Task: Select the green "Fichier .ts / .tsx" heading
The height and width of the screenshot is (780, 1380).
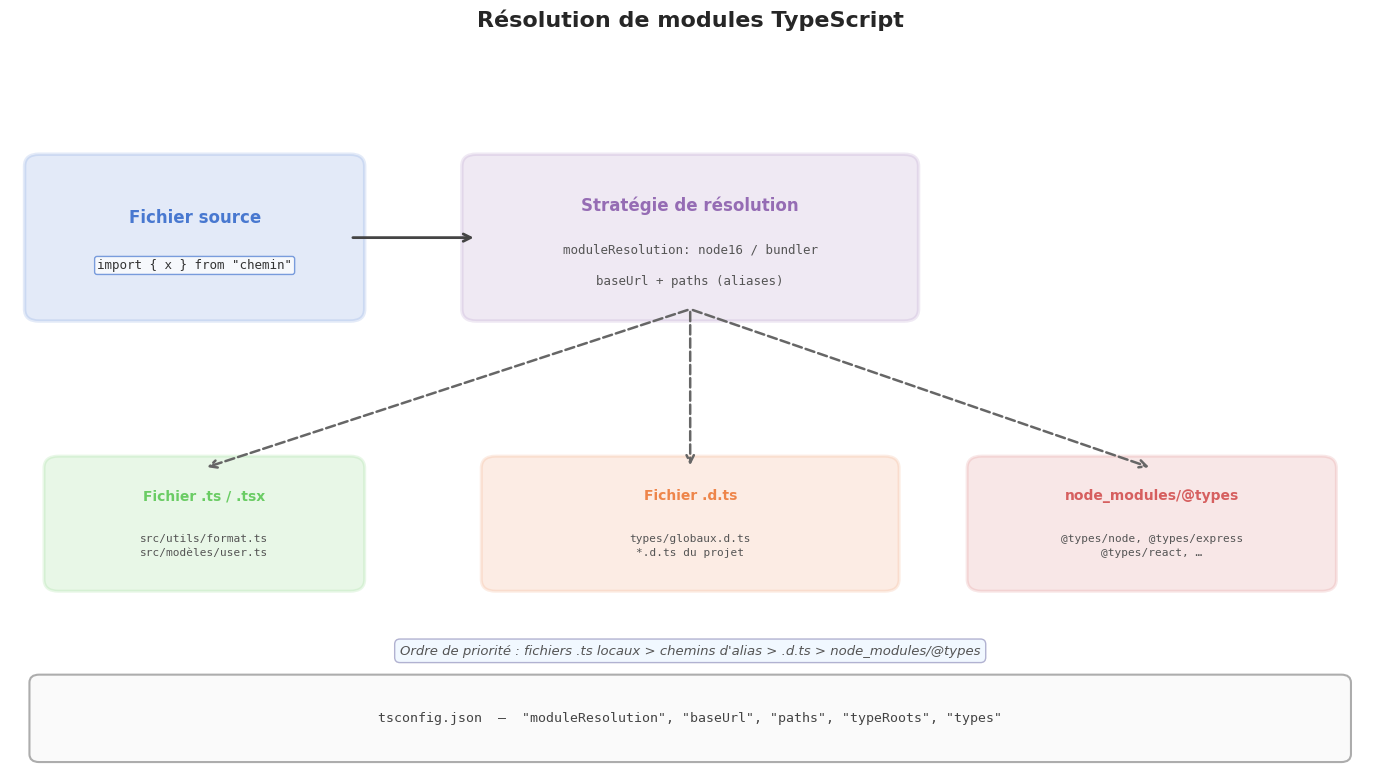Action: coord(204,497)
